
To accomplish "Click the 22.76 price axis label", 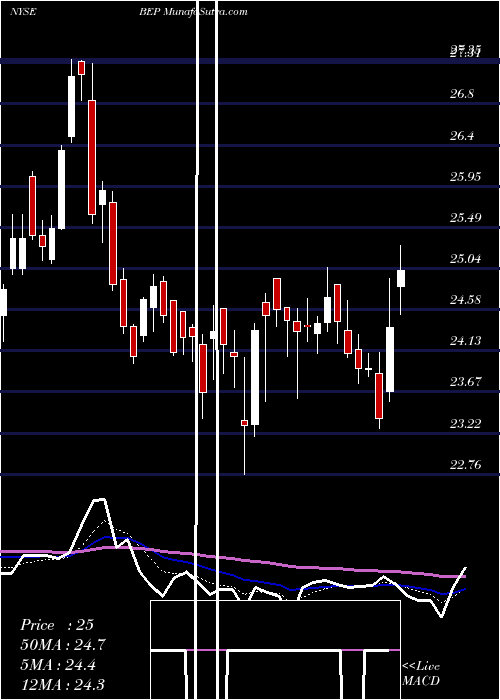I will (466, 465).
